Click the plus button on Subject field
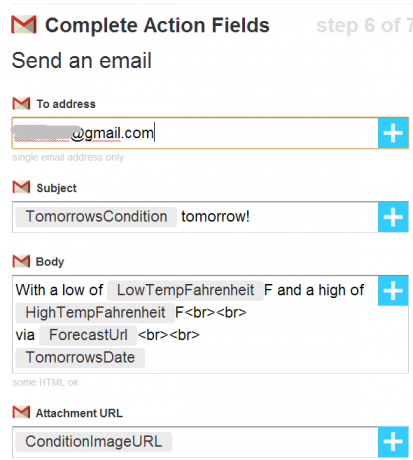This screenshot has height=460, width=413. click(x=393, y=217)
